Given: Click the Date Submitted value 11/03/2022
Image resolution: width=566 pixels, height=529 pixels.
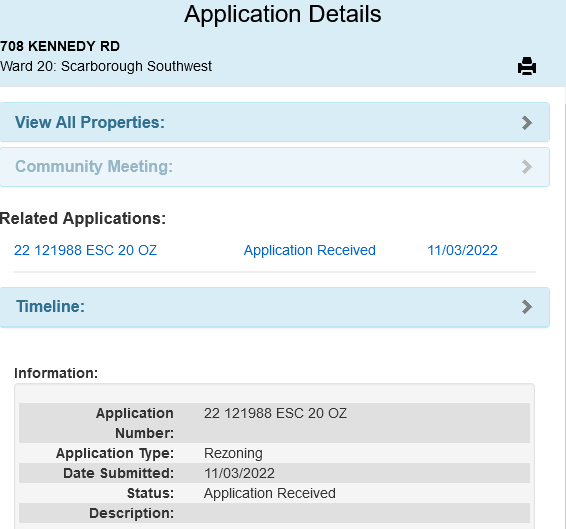Looking at the screenshot, I should (x=239, y=473).
